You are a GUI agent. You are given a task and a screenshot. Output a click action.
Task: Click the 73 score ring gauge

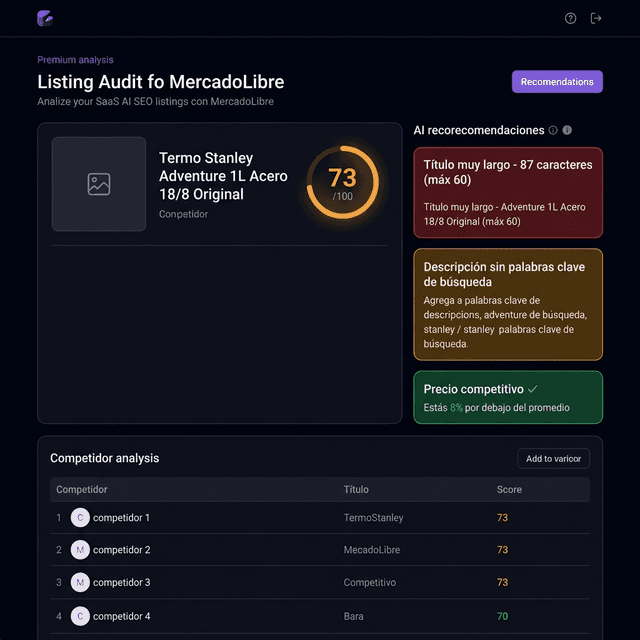(x=342, y=182)
